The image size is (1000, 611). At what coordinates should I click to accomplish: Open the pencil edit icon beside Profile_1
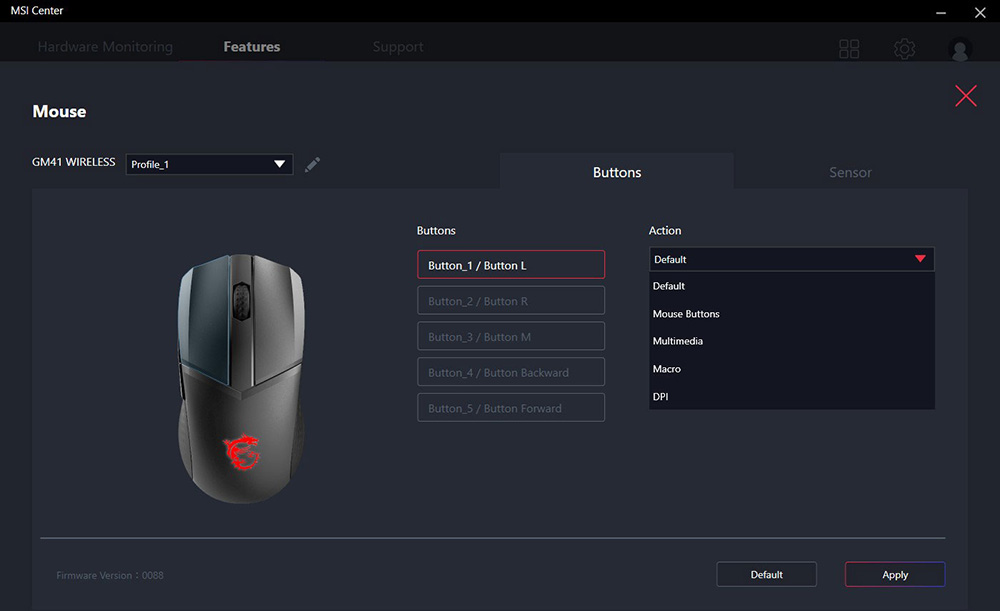coord(312,164)
